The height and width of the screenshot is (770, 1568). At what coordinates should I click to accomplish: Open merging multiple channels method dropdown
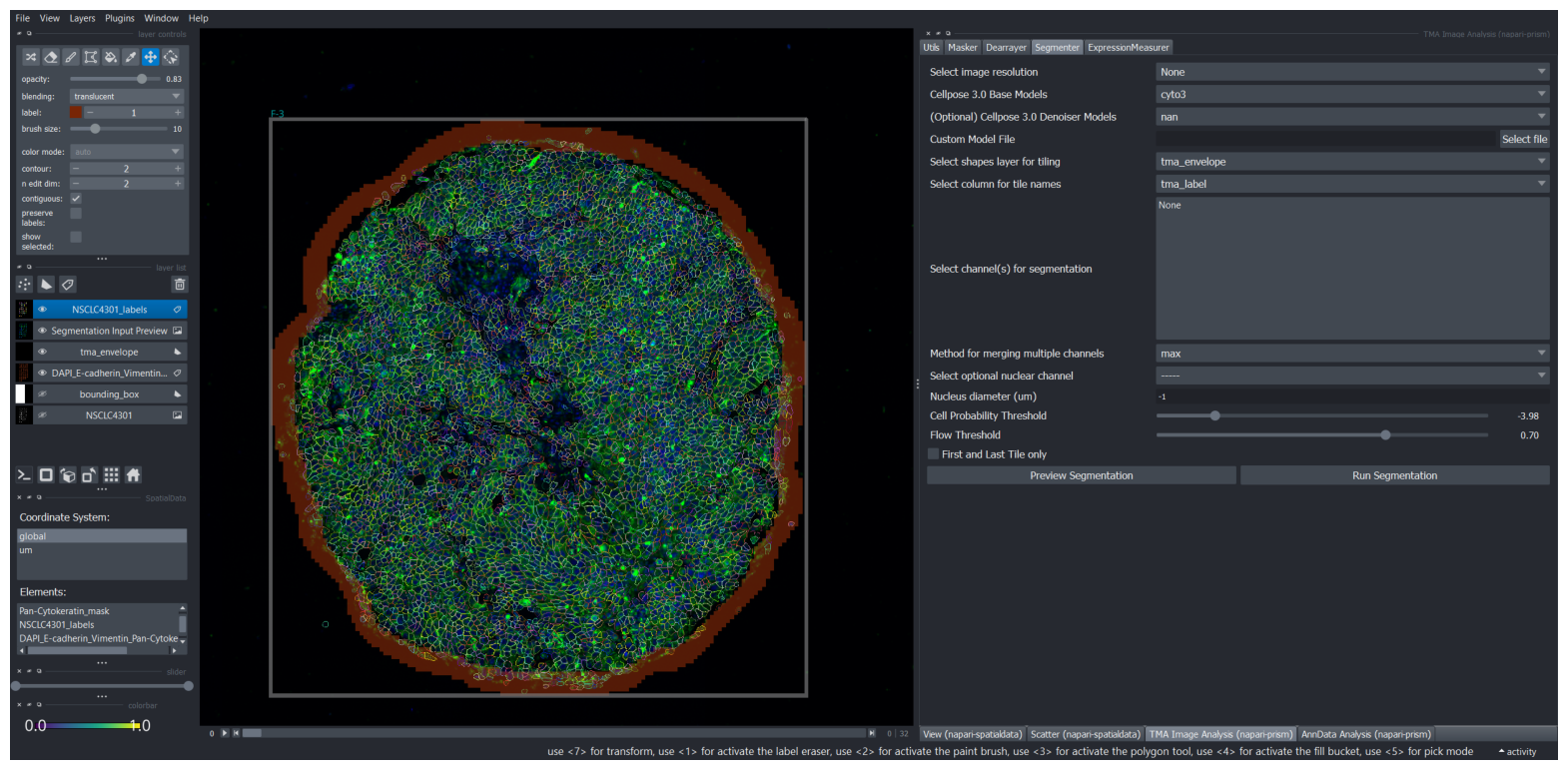pos(1352,354)
